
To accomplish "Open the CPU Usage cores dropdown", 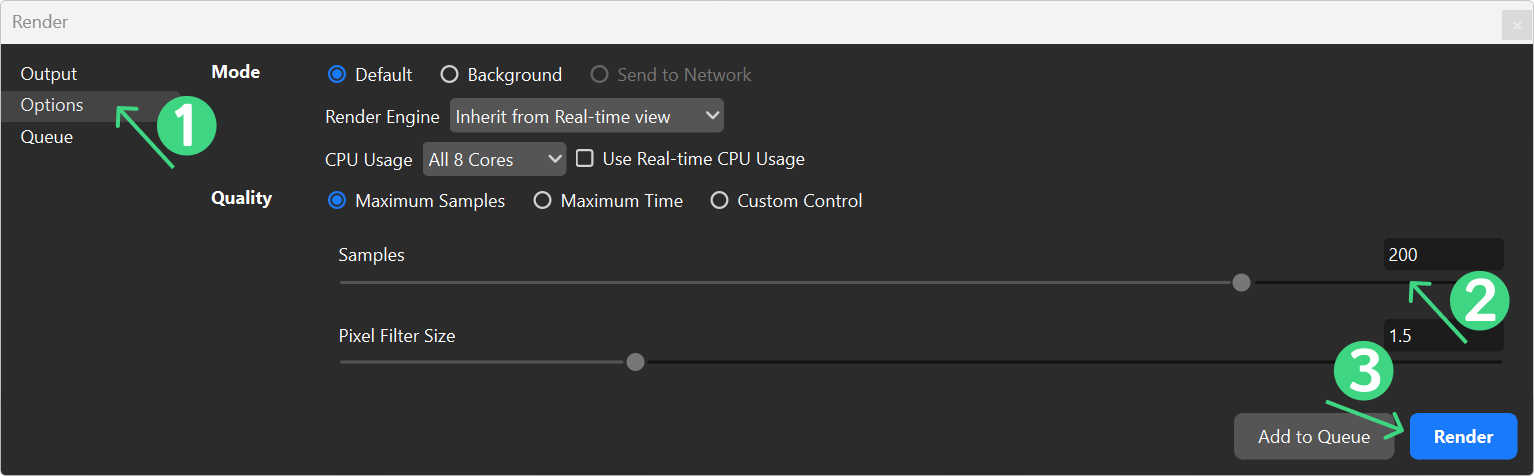I will 494,159.
